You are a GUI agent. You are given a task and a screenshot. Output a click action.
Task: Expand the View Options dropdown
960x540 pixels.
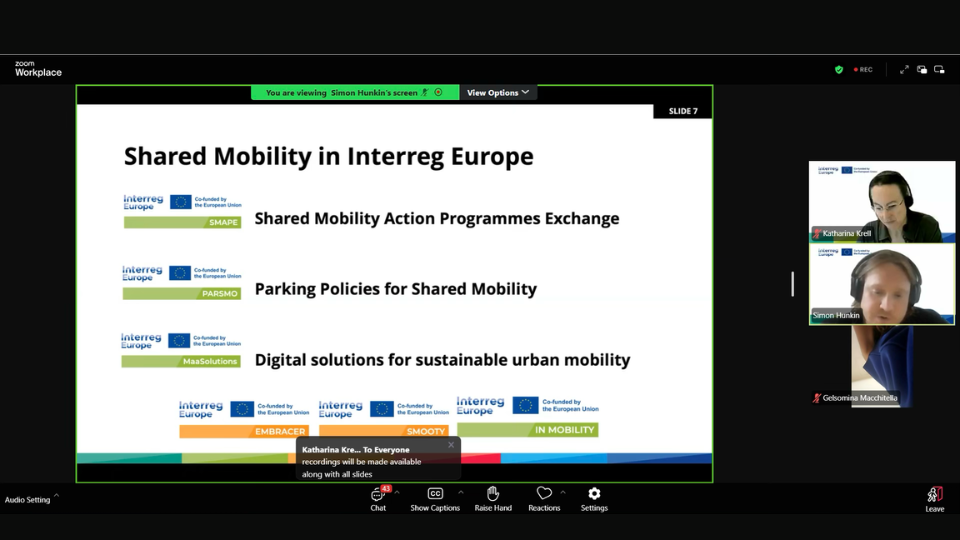(x=498, y=93)
